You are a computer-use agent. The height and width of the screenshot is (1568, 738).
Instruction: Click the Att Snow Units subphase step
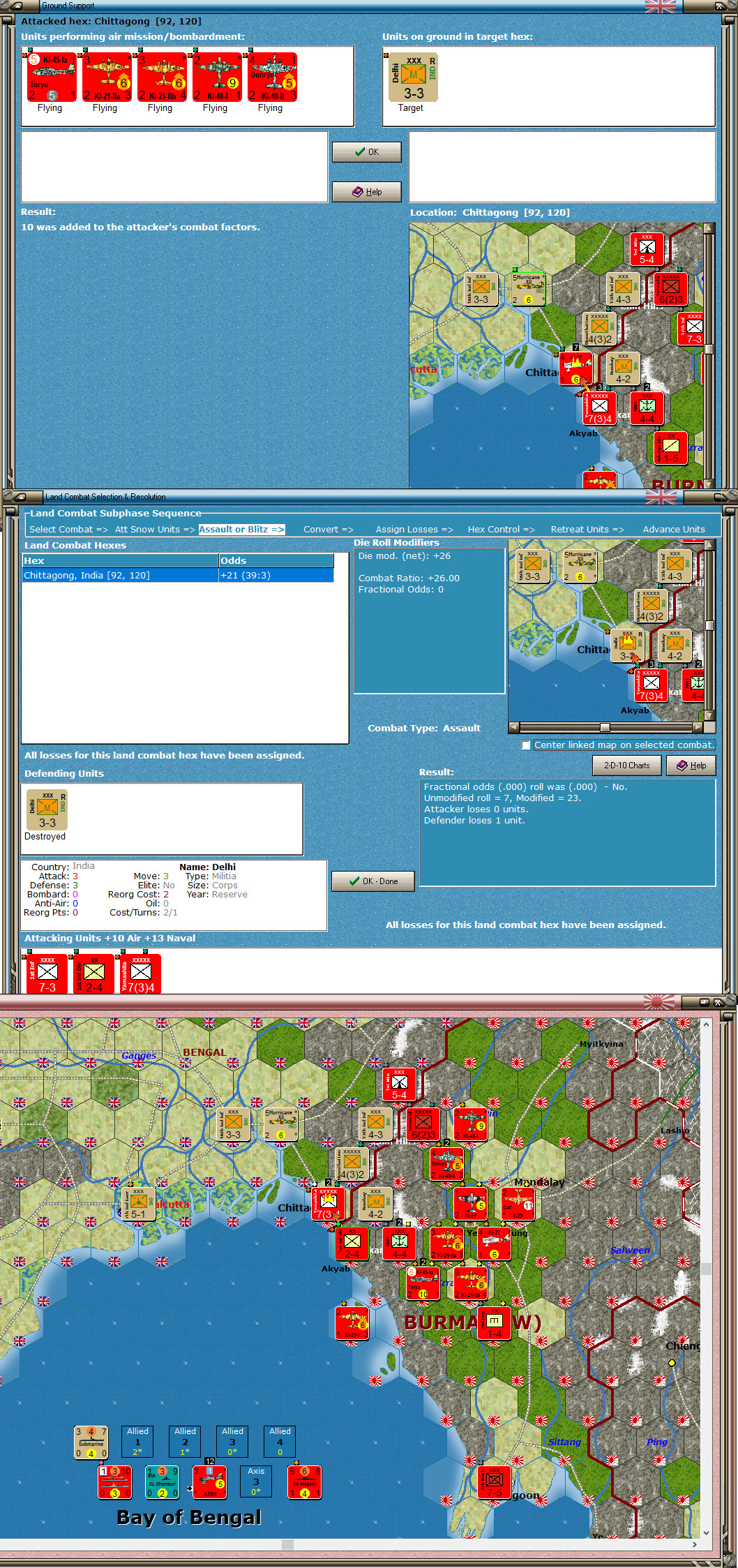tap(154, 529)
